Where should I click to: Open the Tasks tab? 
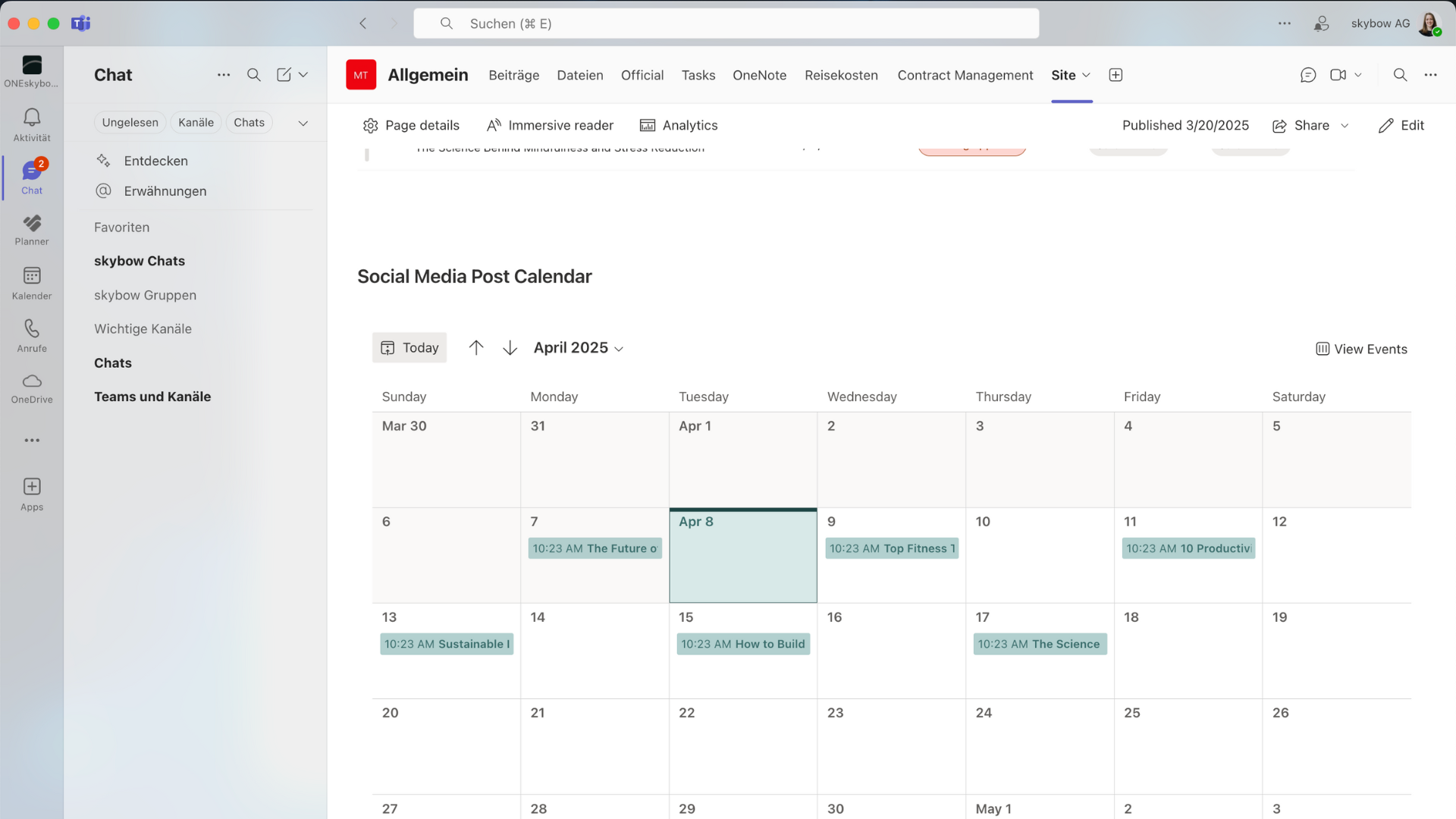(698, 75)
